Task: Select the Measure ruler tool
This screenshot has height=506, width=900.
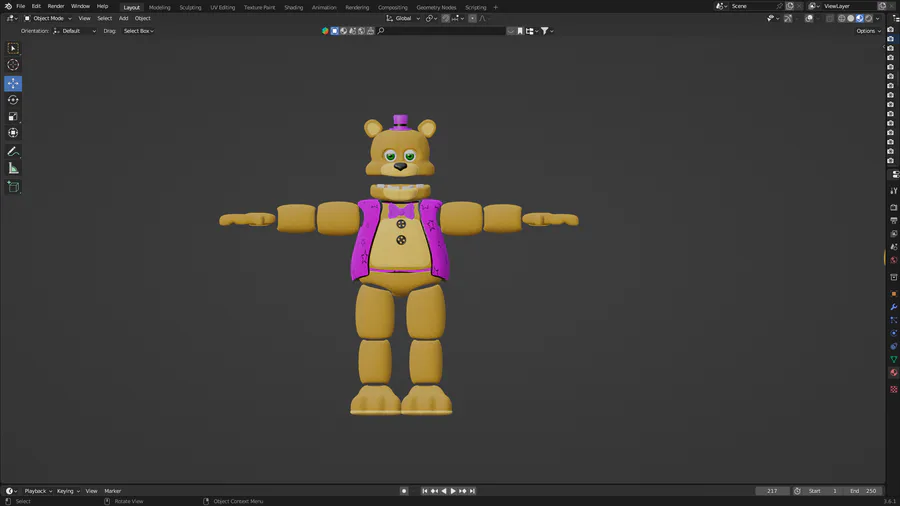Action: pyautogui.click(x=13, y=168)
